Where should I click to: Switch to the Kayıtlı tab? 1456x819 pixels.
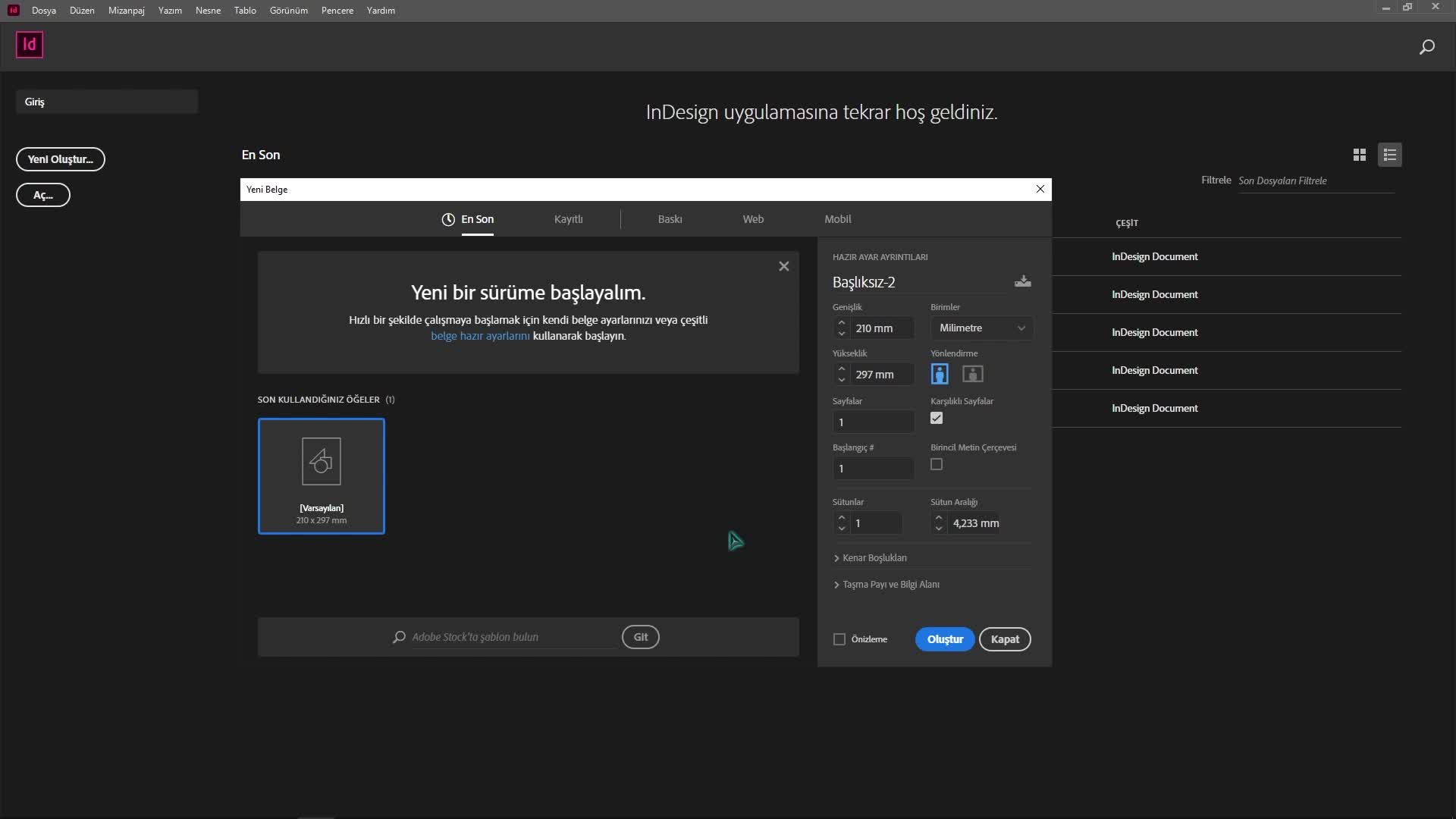click(x=568, y=219)
